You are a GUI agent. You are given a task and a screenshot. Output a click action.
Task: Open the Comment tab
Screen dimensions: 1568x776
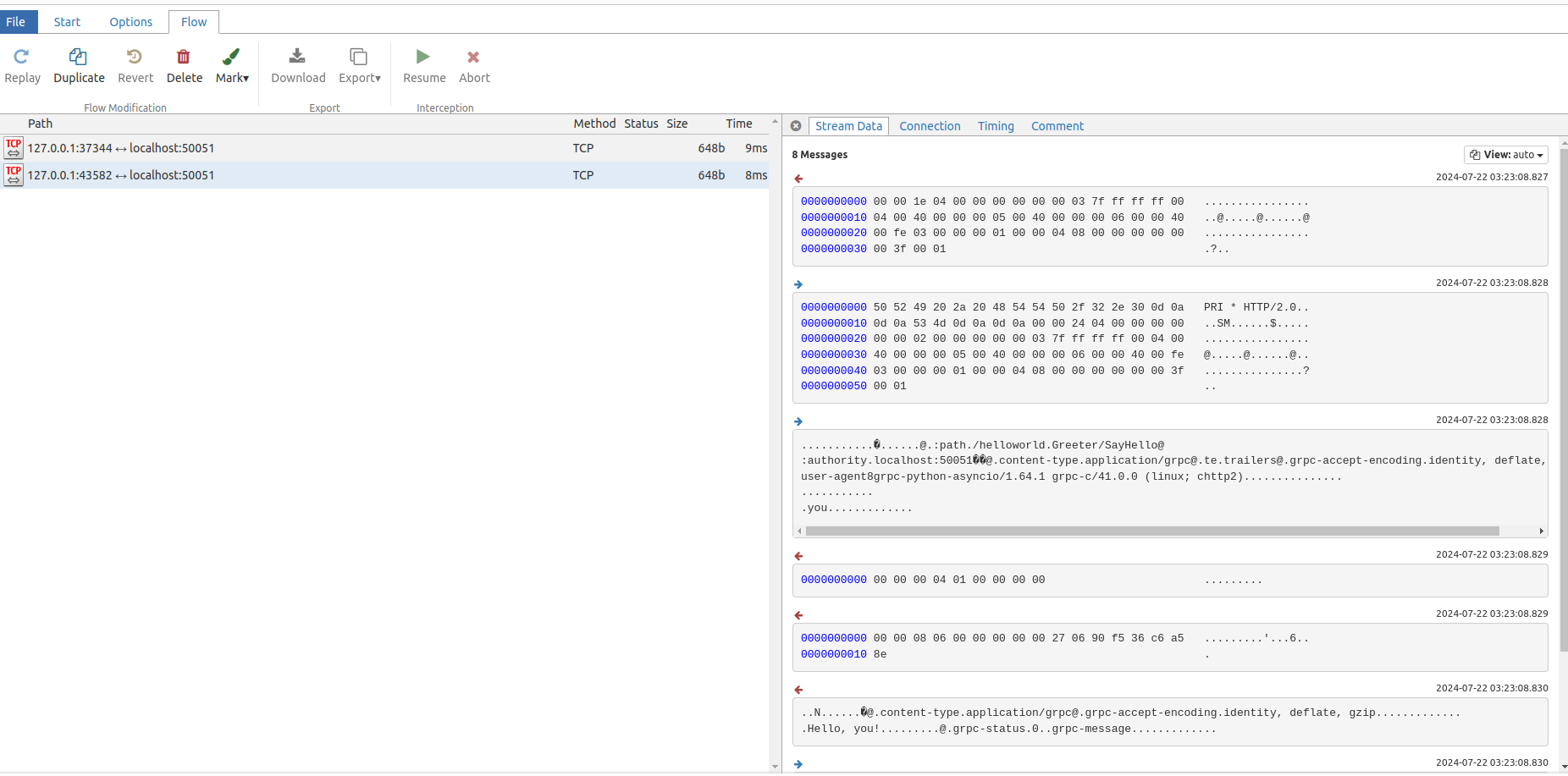(1057, 126)
